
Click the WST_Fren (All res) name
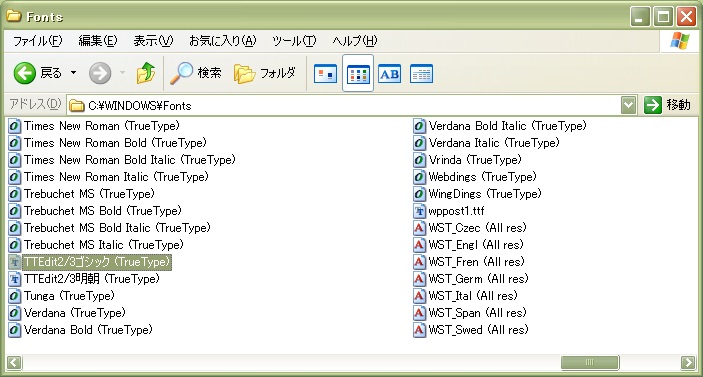click(x=476, y=262)
